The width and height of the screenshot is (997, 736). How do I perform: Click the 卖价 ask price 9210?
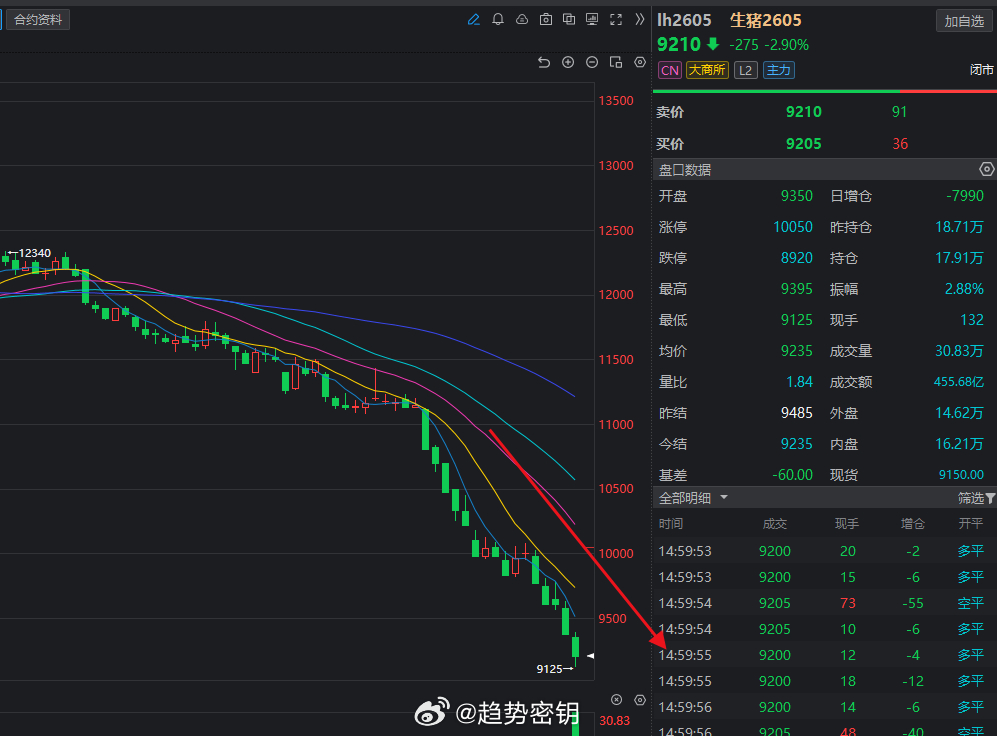tap(804, 112)
